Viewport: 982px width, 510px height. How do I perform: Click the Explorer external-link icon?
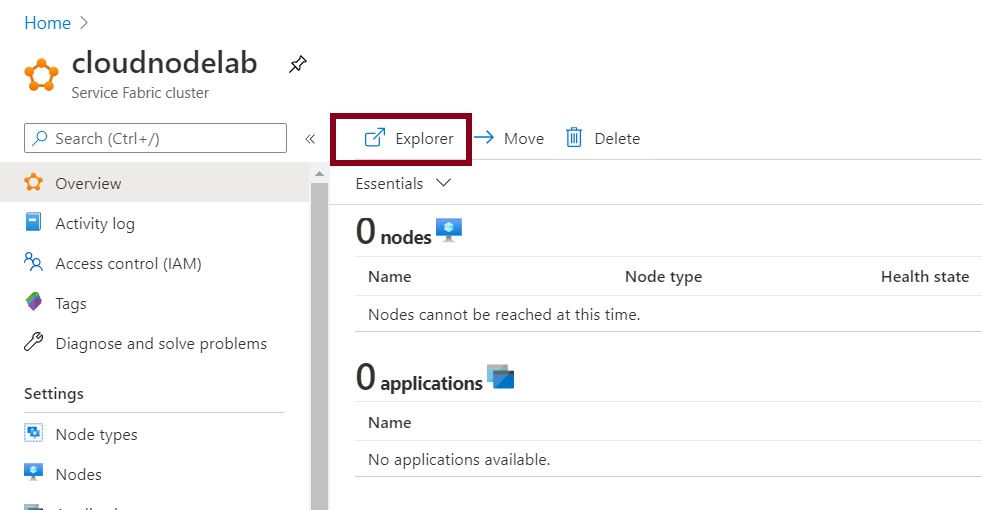pos(375,138)
